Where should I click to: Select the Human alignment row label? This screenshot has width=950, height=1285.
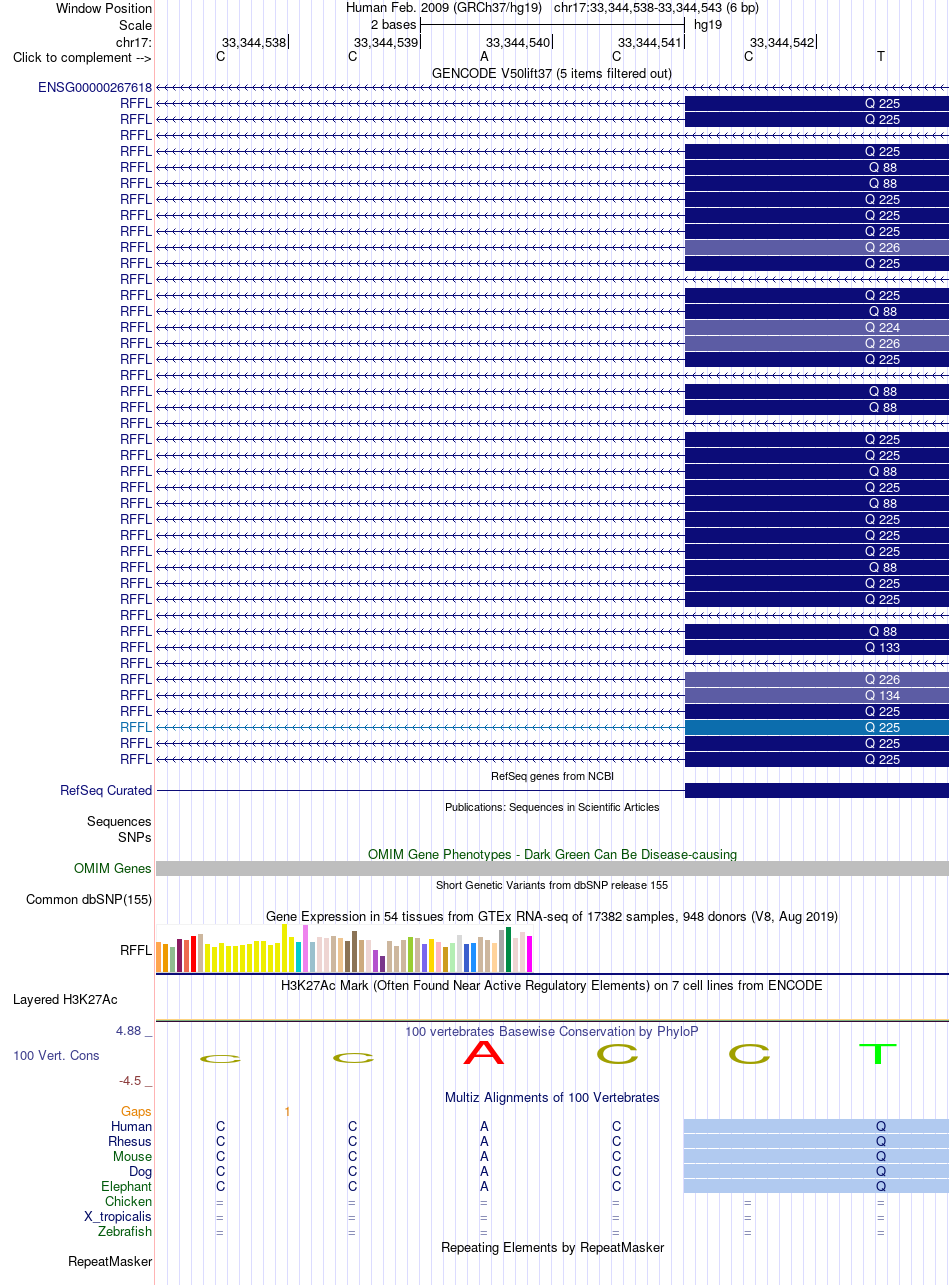pyautogui.click(x=132, y=1126)
